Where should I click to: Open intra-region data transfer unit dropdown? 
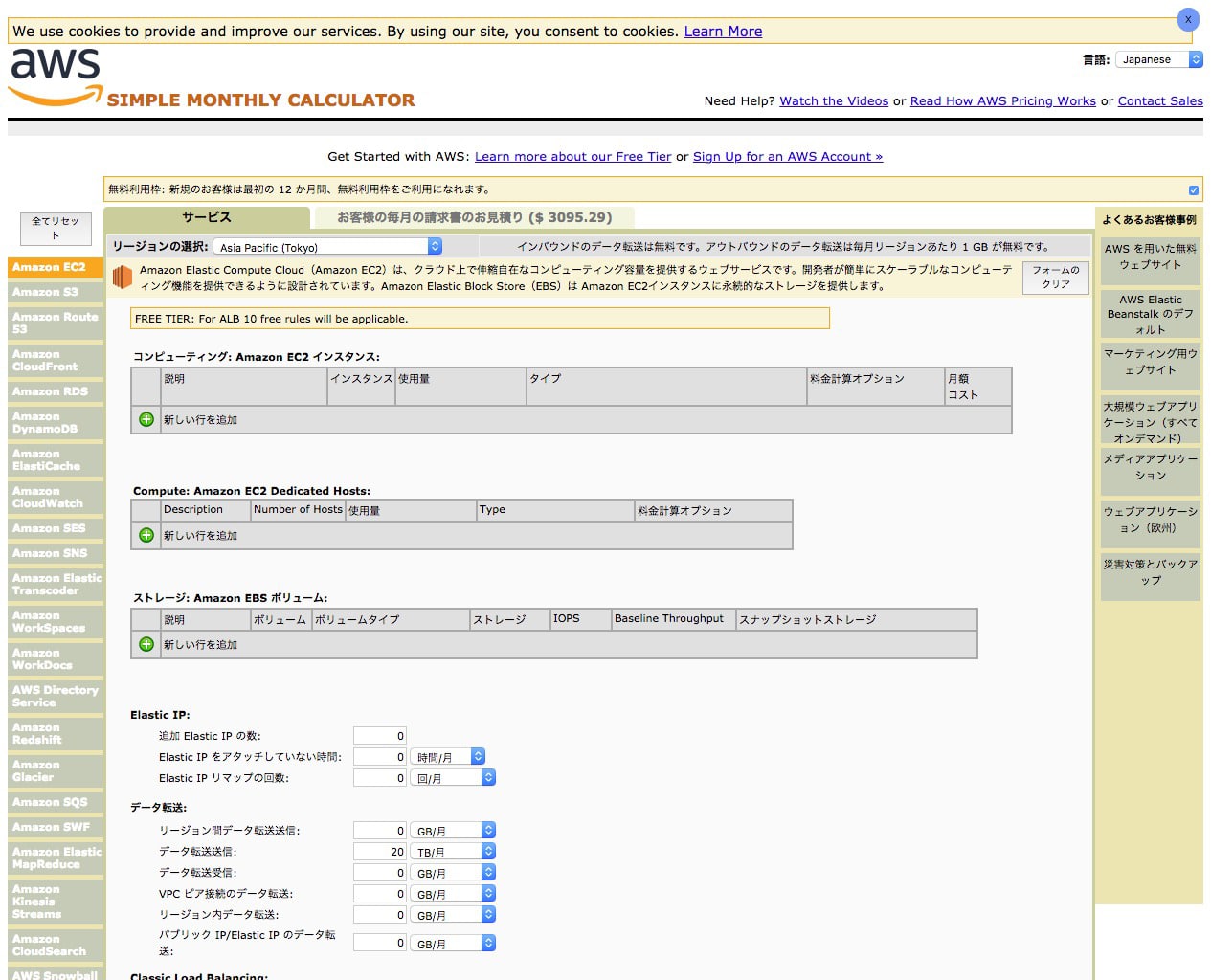(x=453, y=915)
